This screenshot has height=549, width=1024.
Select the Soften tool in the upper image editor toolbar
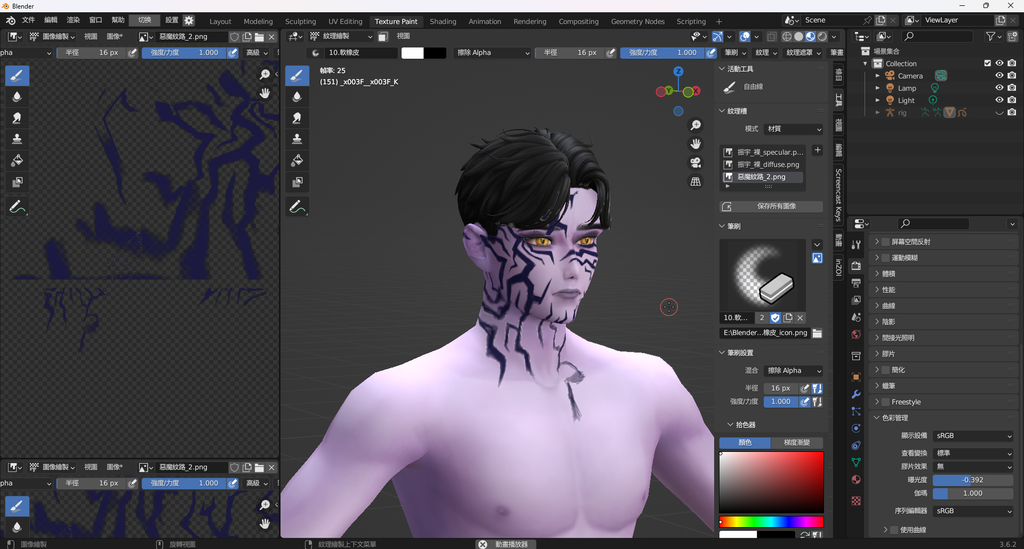[17, 97]
